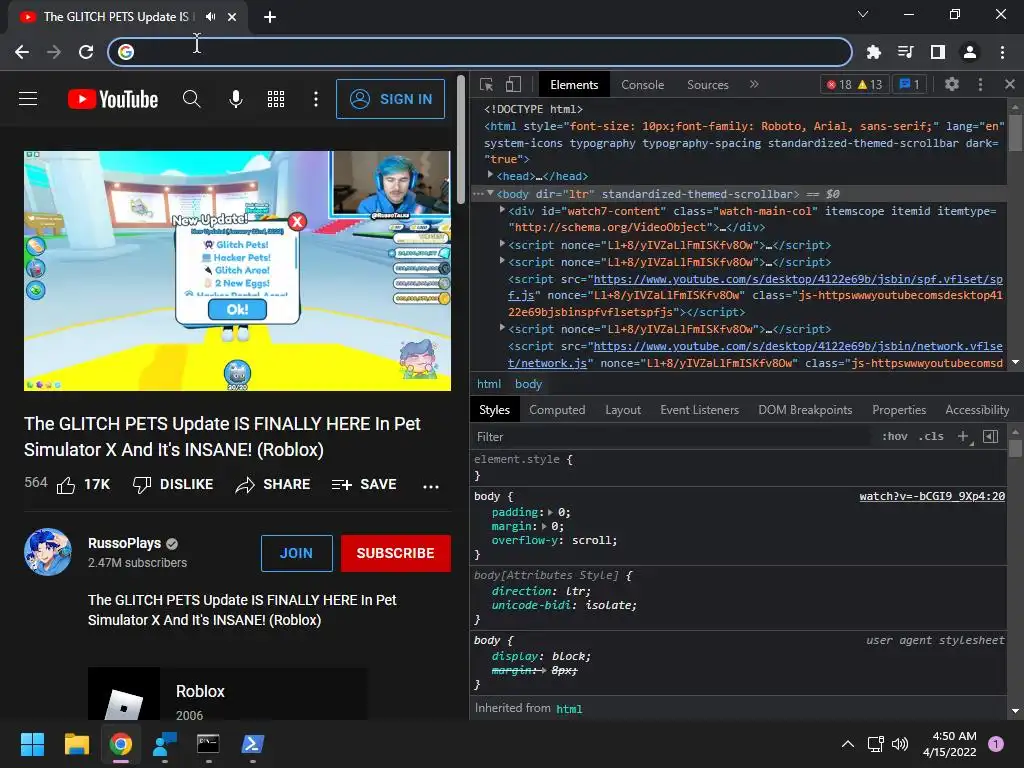The image size is (1024, 768).
Task: Open YouTube settings three-dot menu
Action: point(316,99)
